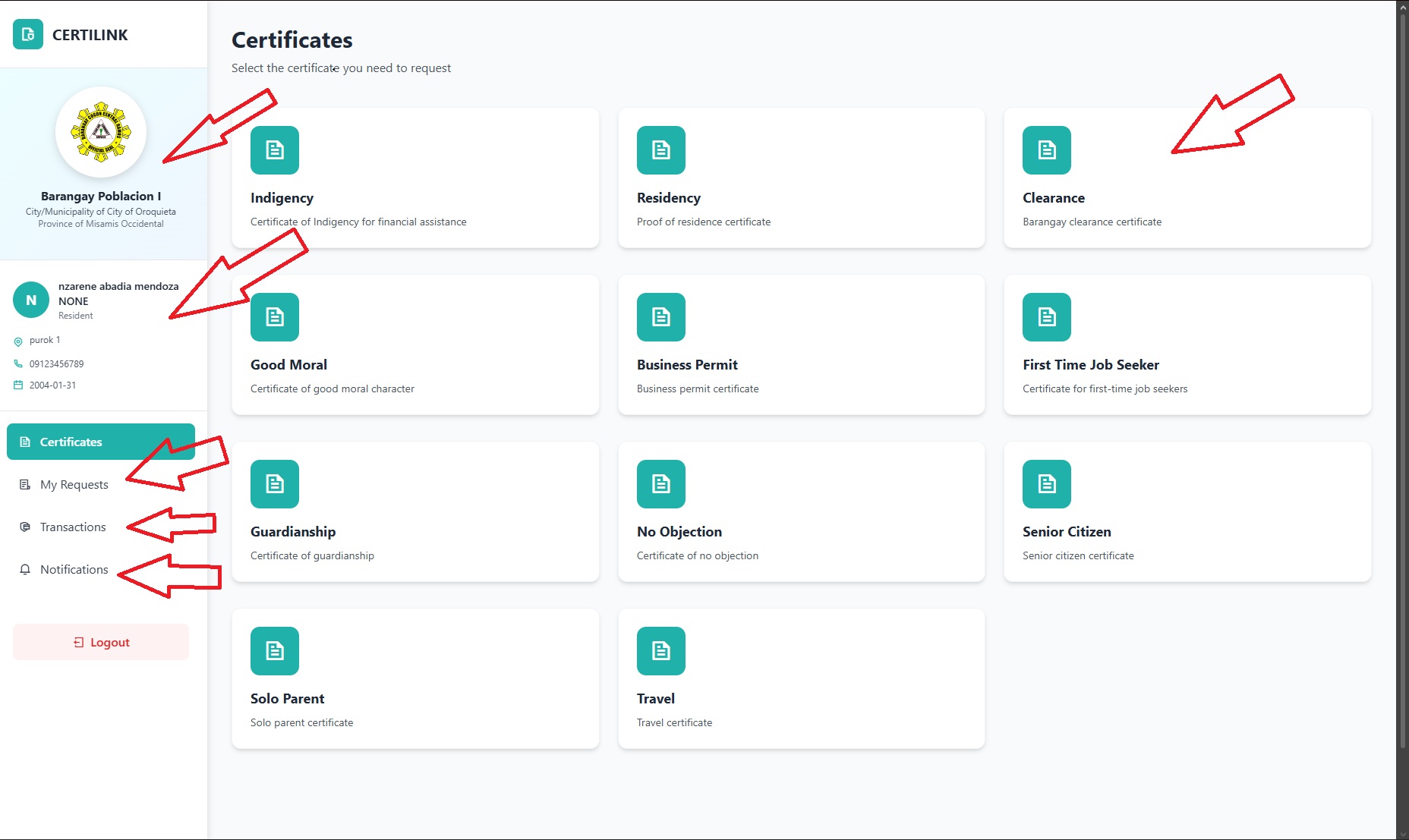
Task: Click the location pin icon beside purok 1
Action: pos(17,341)
